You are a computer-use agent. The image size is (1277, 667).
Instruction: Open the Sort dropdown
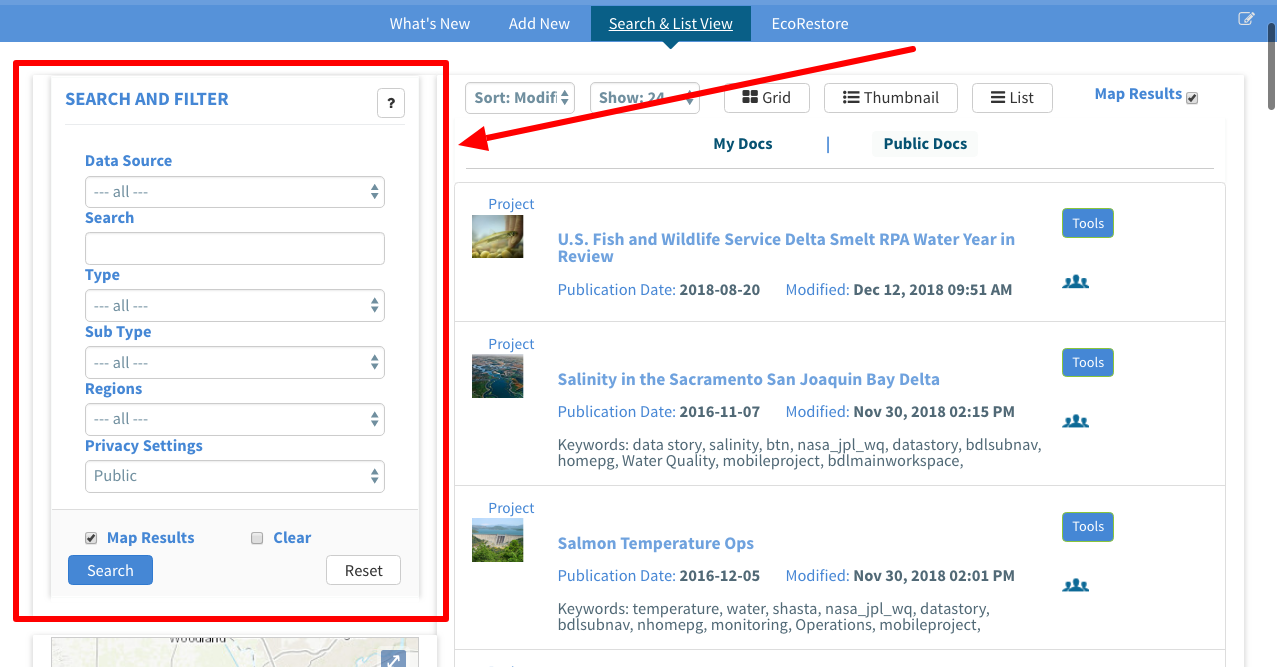point(520,98)
